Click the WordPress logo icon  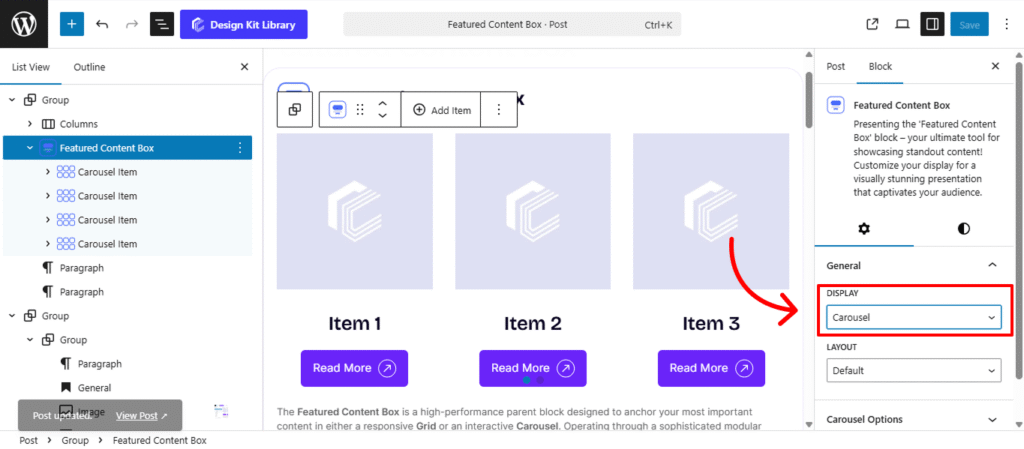24,24
